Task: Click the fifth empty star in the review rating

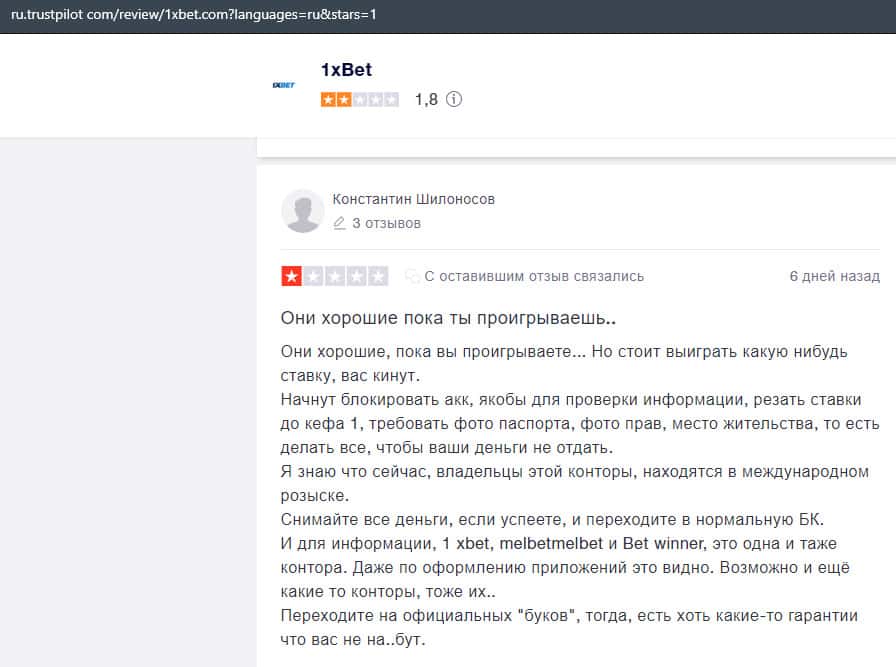Action: click(379, 276)
